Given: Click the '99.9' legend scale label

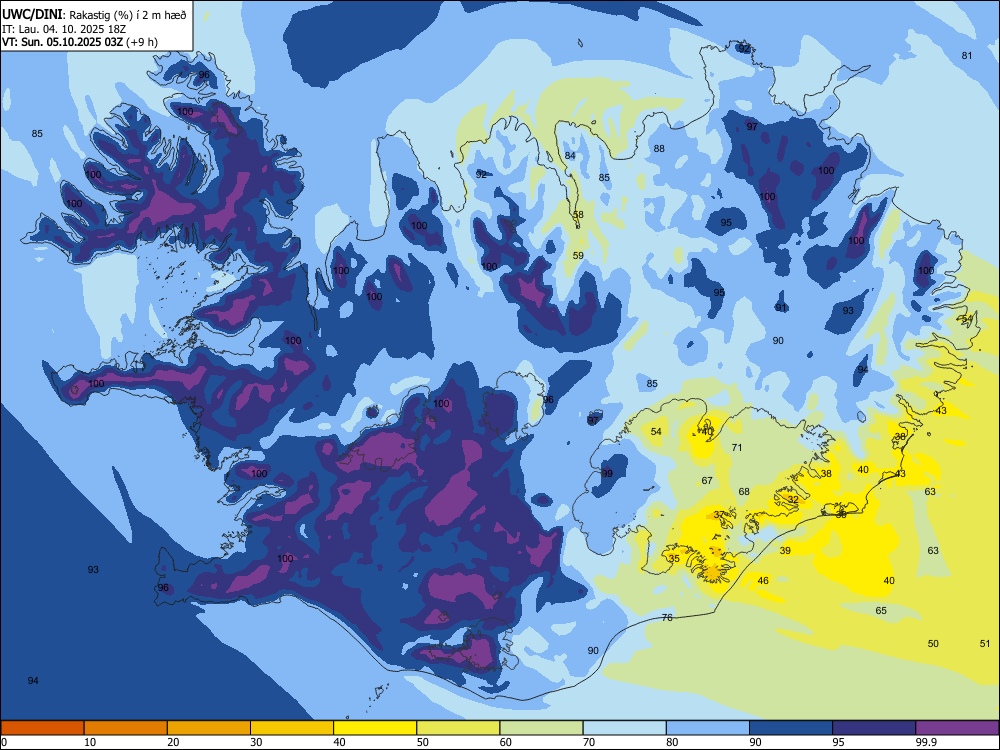Looking at the screenshot, I should (x=926, y=742).
